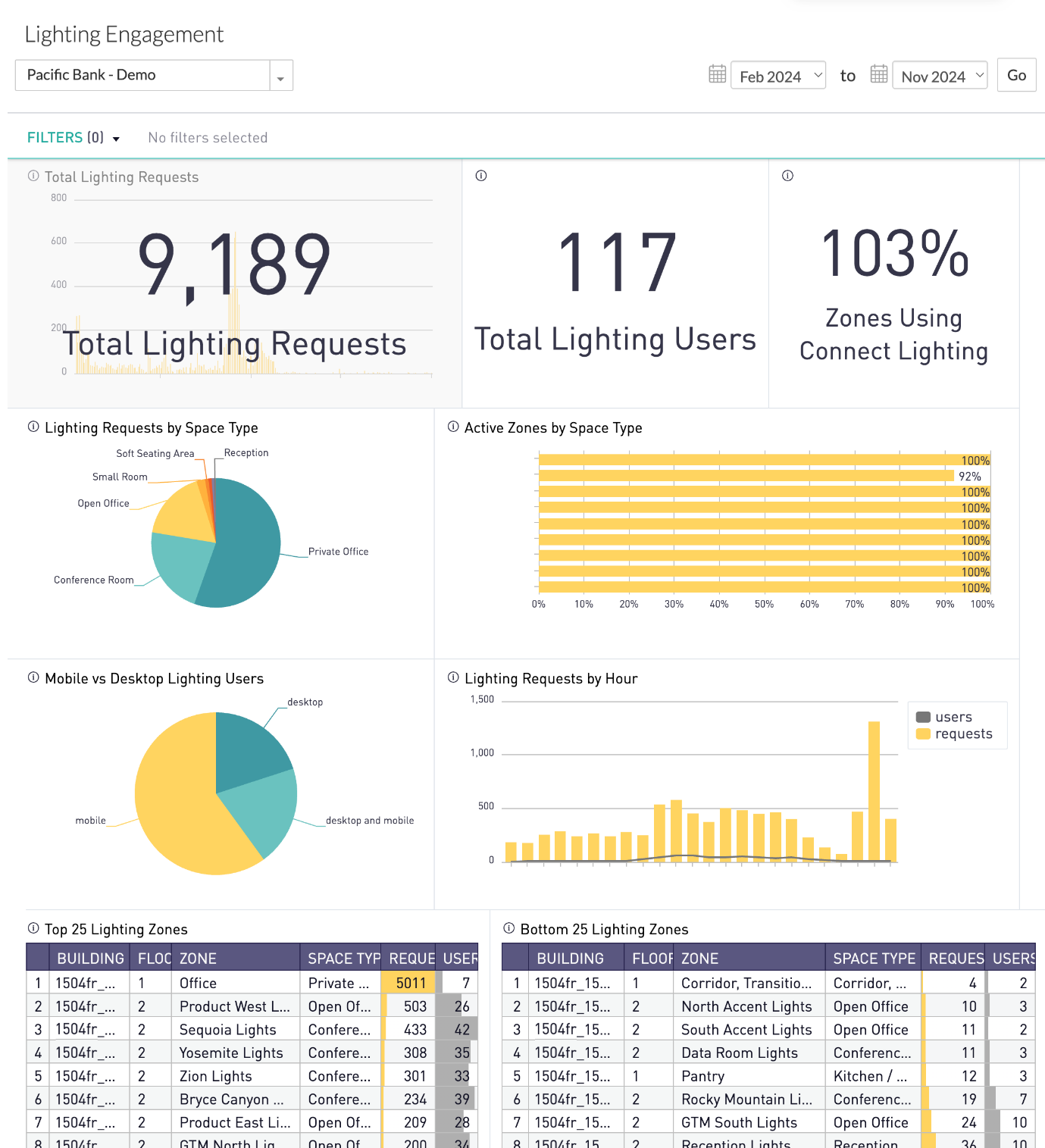Click the end date calendar icon
Image resolution: width=1045 pixels, height=1148 pixels.
[x=879, y=74]
